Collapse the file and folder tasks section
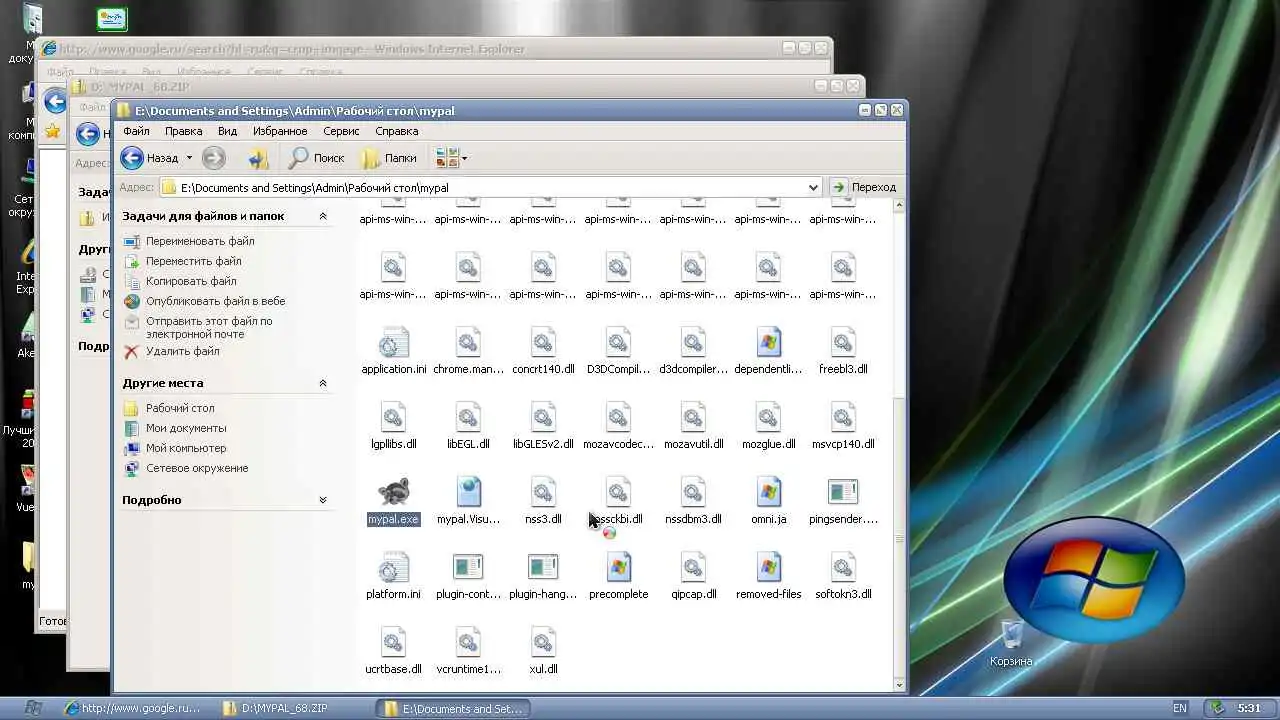Image resolution: width=1280 pixels, height=720 pixels. pos(322,216)
